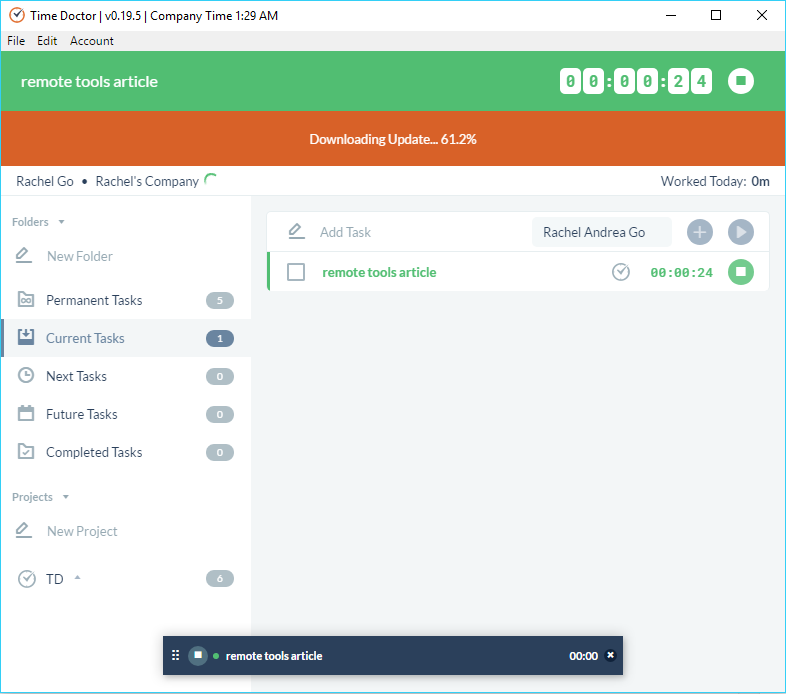
Task: Click the Permanent Tasks count badge 5
Action: [x=220, y=300]
